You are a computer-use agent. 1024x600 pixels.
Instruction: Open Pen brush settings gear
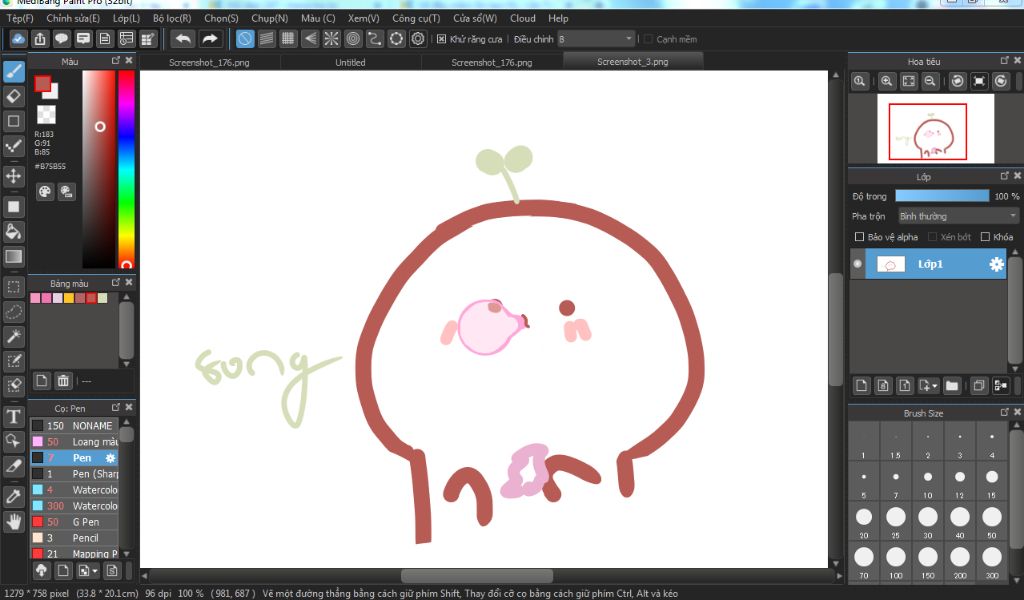[110, 458]
